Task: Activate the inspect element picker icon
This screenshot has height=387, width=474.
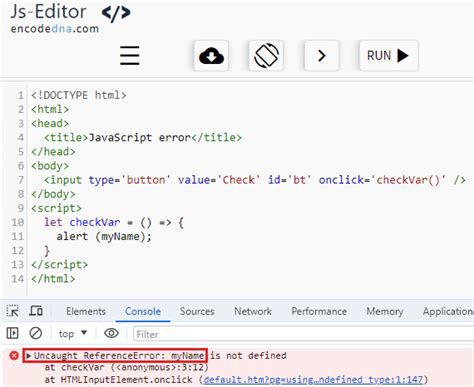Action: click(13, 311)
